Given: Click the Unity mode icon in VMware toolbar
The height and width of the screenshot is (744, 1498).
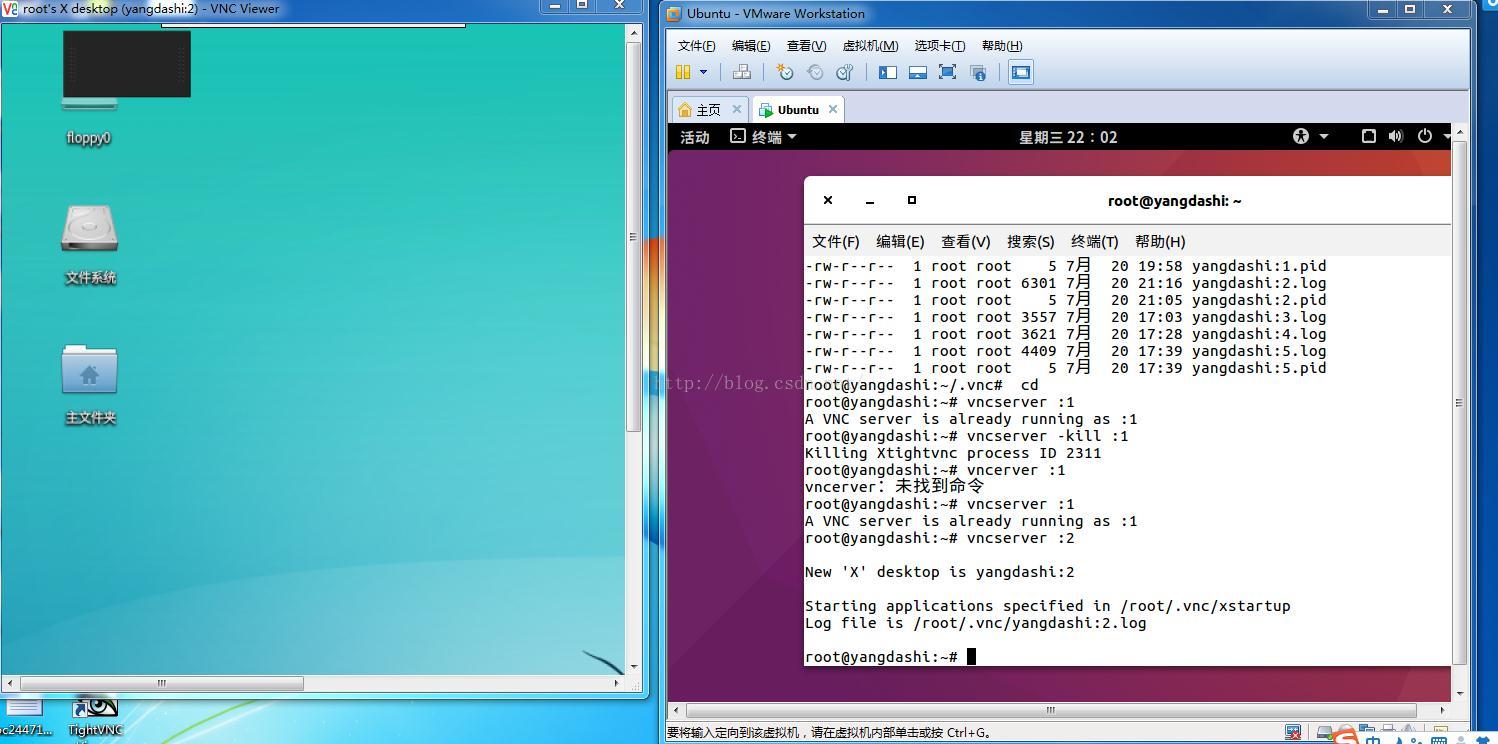Looking at the screenshot, I should pos(978,72).
